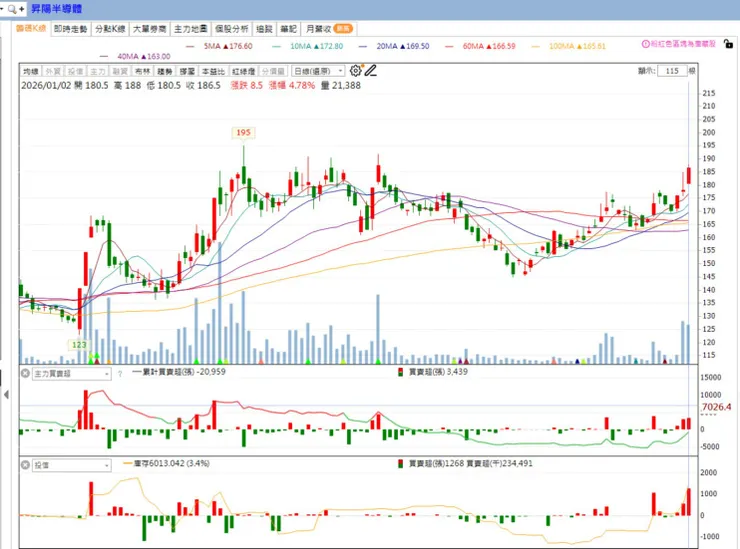740x549 pixels.
Task: Toggle the 本益比 overlay button
Action: [213, 71]
